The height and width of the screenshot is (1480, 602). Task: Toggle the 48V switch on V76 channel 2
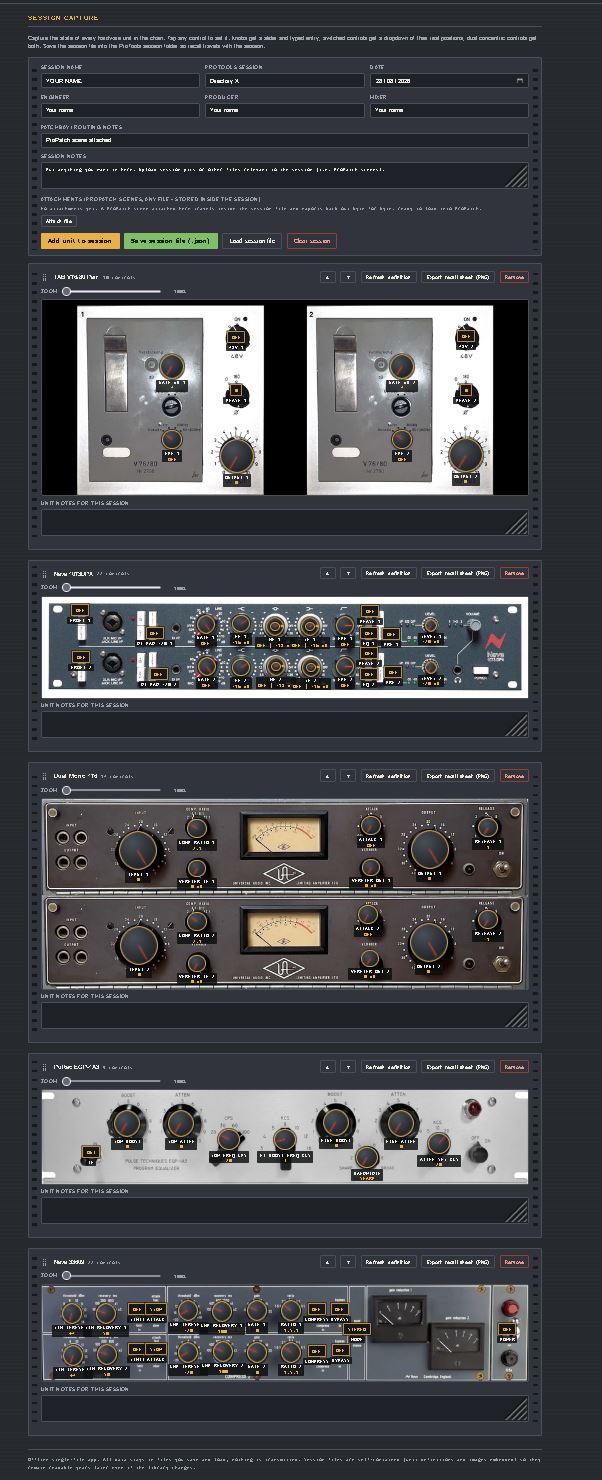point(464,336)
